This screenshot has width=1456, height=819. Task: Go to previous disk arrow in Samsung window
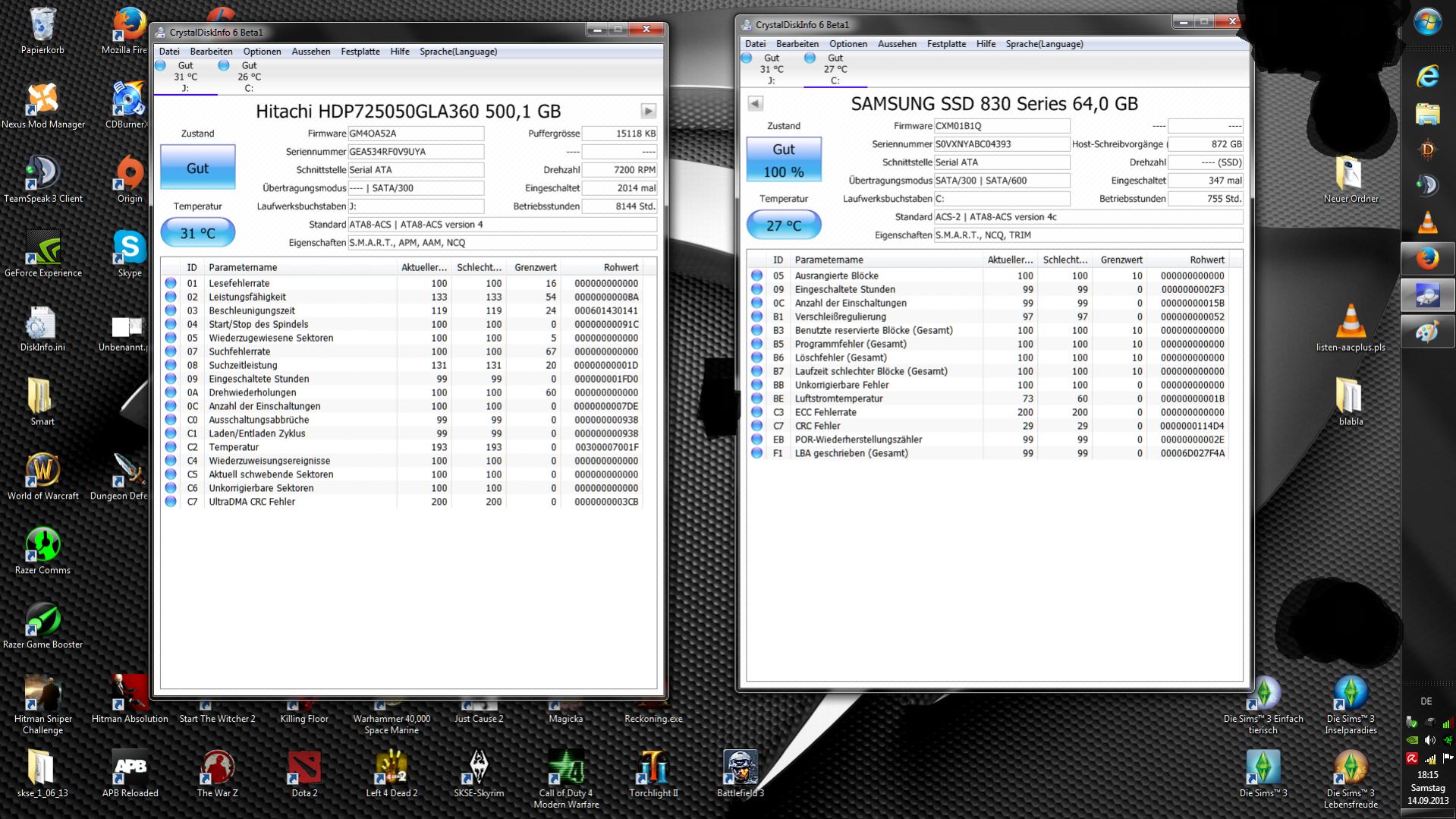pos(755,103)
